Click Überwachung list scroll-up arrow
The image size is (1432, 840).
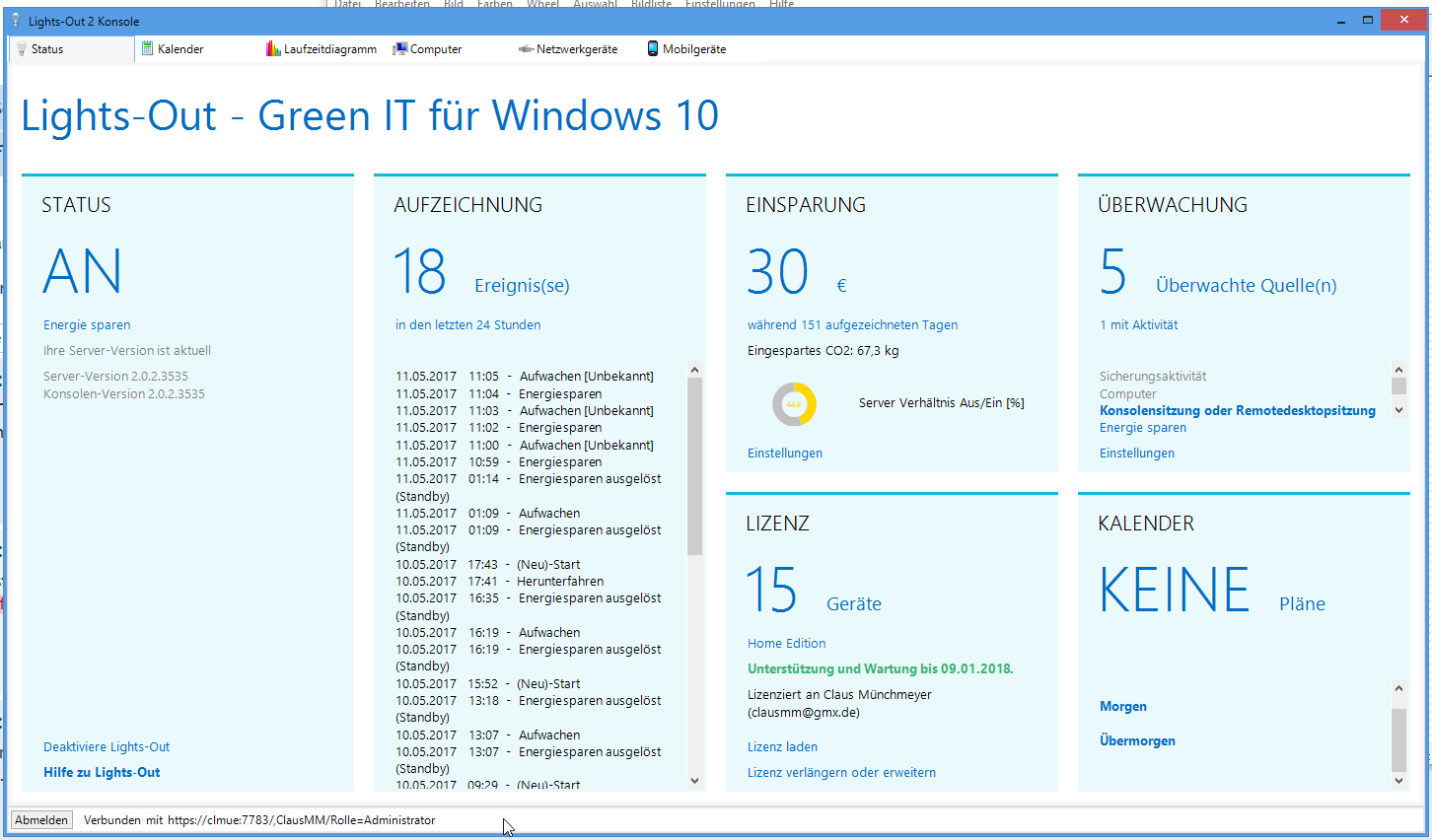tap(1398, 369)
